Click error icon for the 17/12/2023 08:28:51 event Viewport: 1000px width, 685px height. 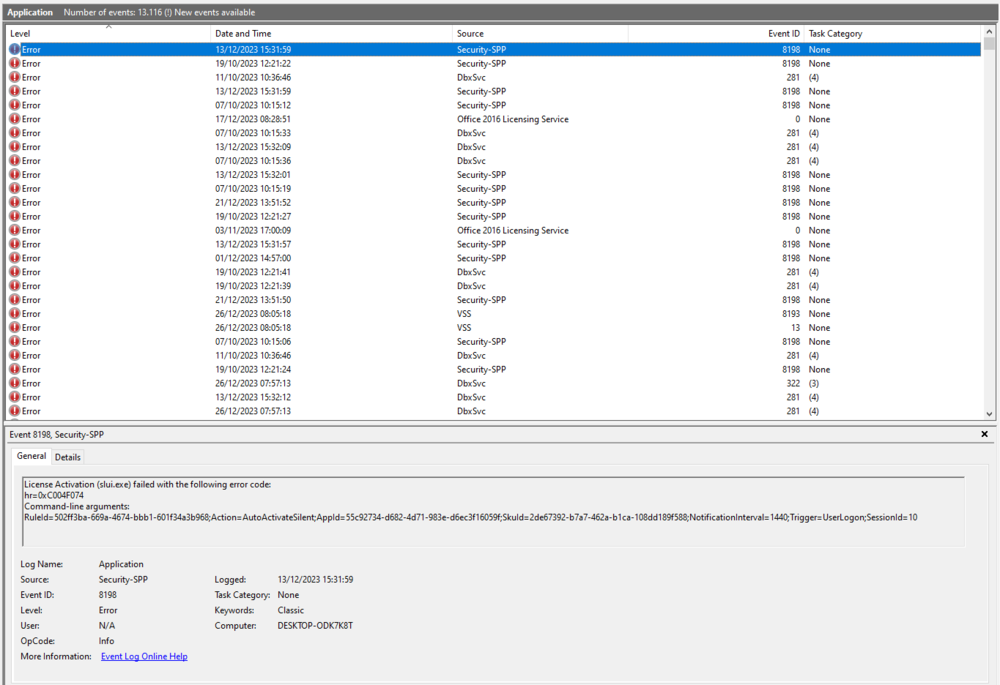pyautogui.click(x=14, y=119)
